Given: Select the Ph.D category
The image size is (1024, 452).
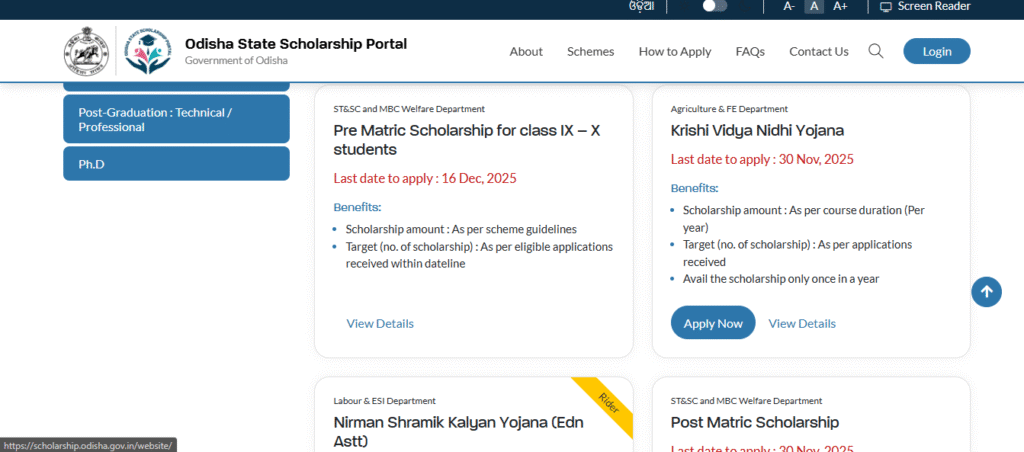Looking at the screenshot, I should pyautogui.click(x=176, y=164).
